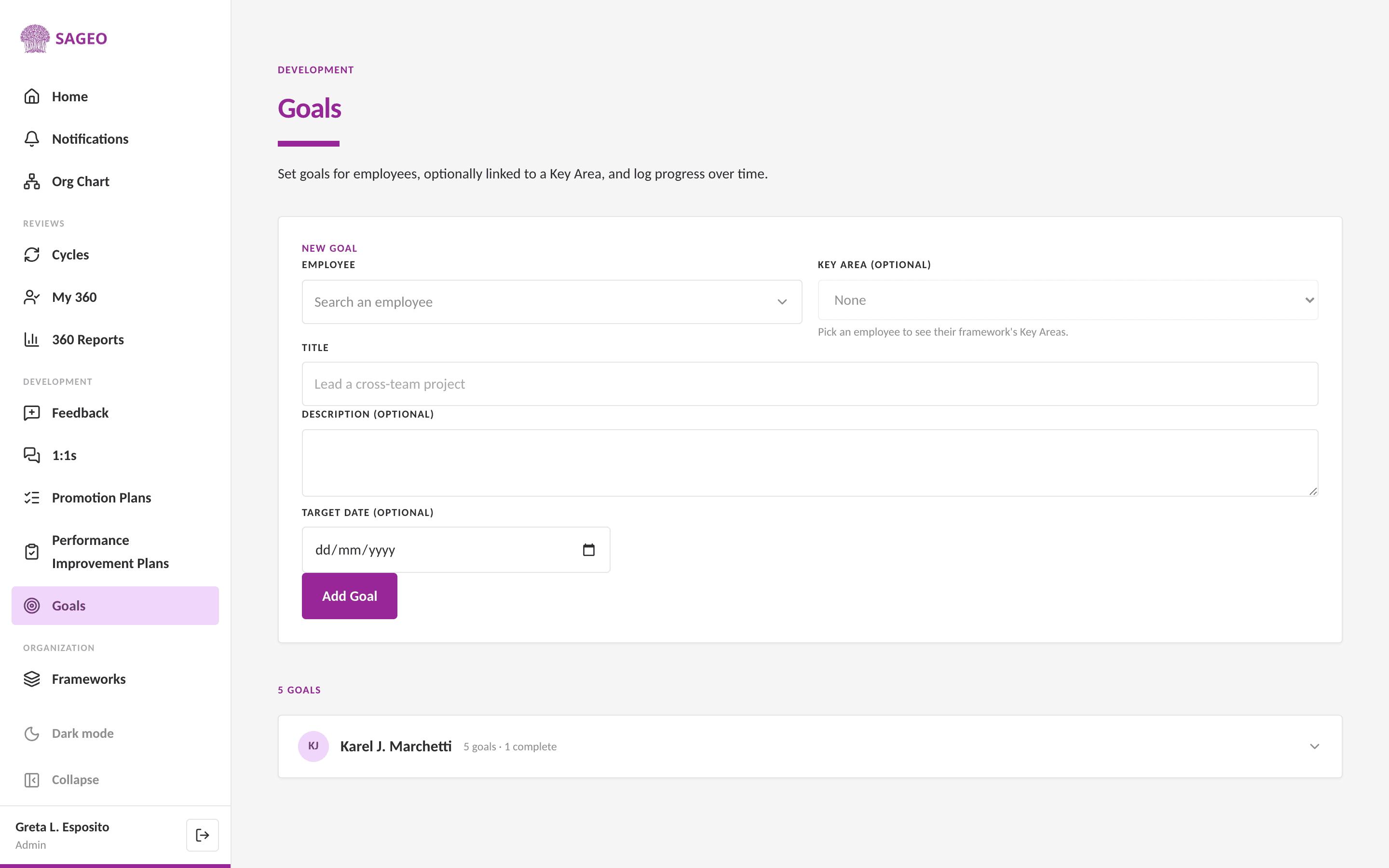Image resolution: width=1389 pixels, height=868 pixels.
Task: Focus the Title input field
Action: click(x=810, y=384)
